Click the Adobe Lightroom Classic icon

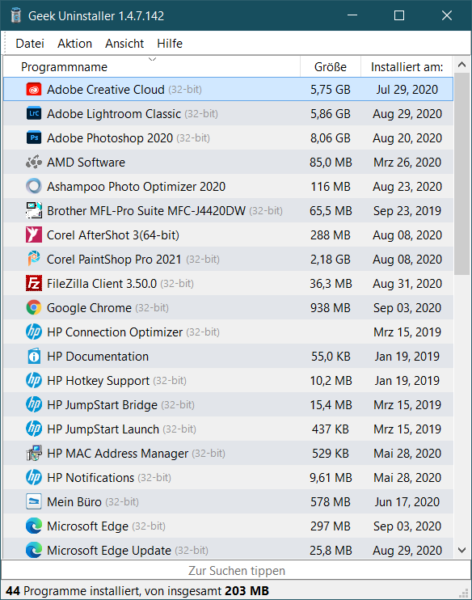click(34, 114)
